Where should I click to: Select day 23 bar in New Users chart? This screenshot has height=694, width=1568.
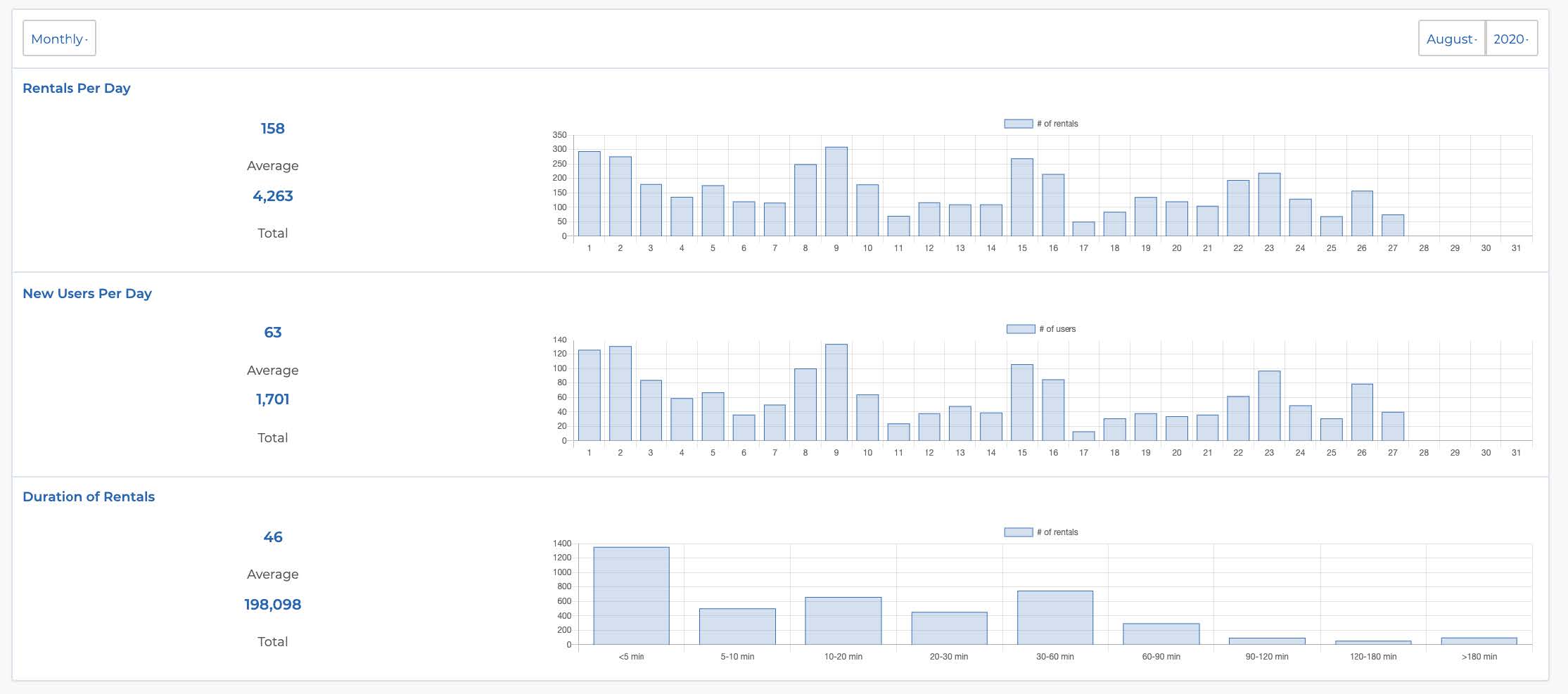point(1269,406)
